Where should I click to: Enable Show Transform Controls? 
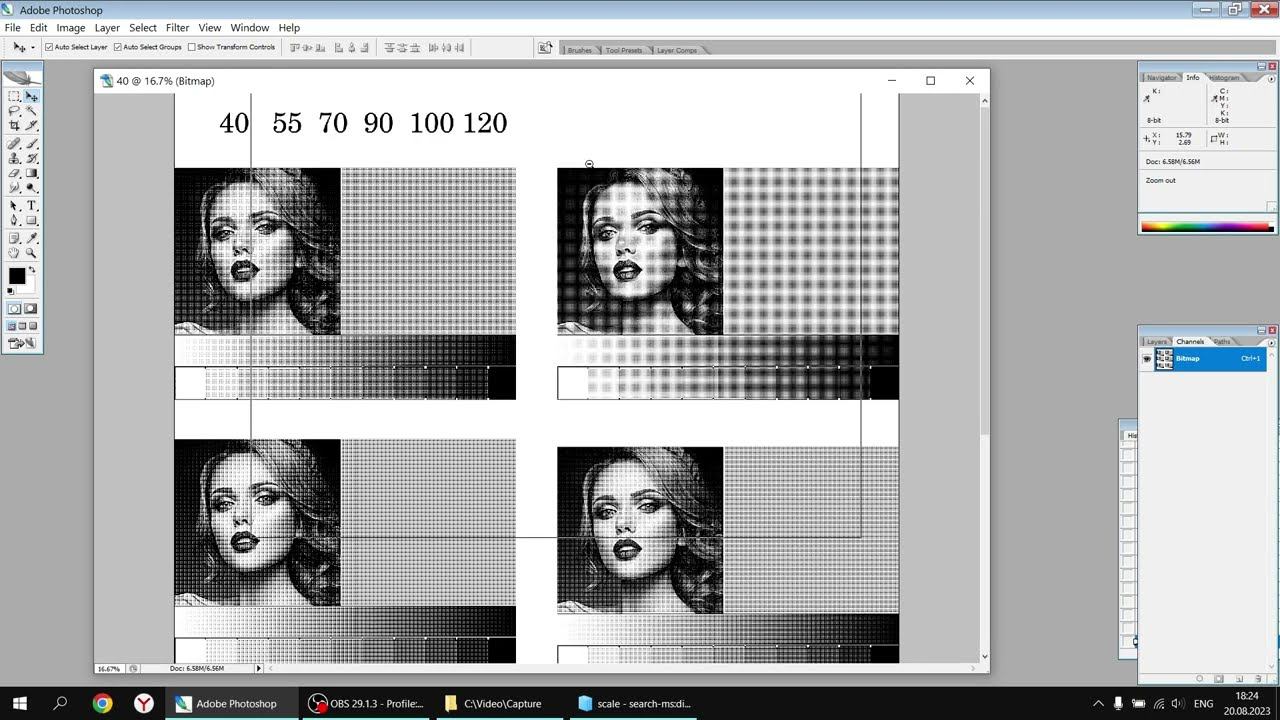click(x=191, y=47)
